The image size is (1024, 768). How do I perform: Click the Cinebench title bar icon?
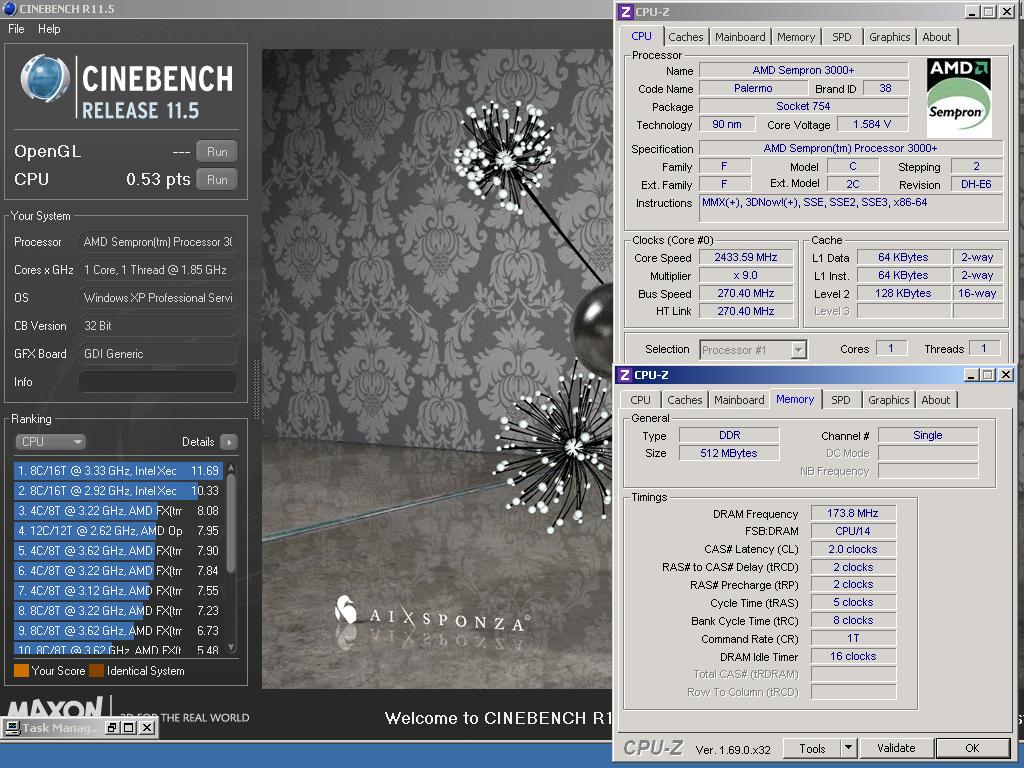(x=9, y=8)
